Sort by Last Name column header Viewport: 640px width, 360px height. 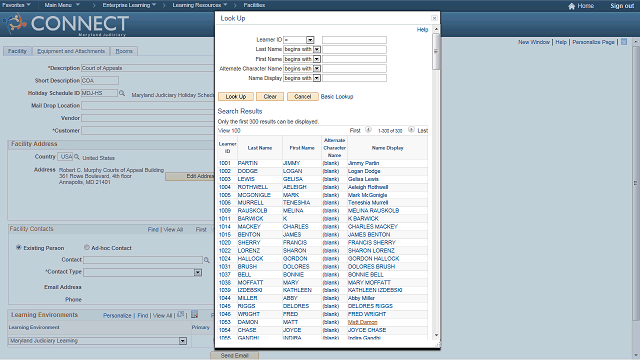click(260, 148)
